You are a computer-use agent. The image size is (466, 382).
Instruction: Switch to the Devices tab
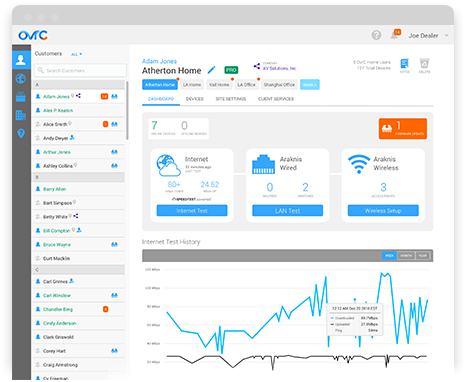tap(195, 99)
